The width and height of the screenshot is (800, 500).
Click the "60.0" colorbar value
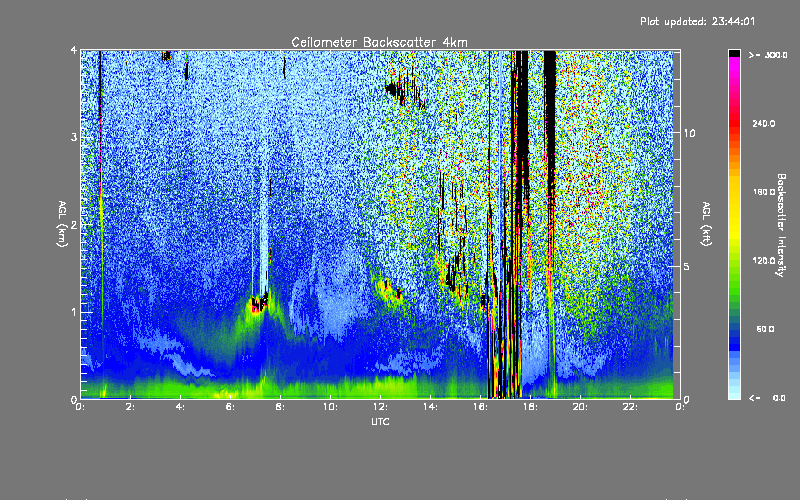pyautogui.click(x=765, y=329)
